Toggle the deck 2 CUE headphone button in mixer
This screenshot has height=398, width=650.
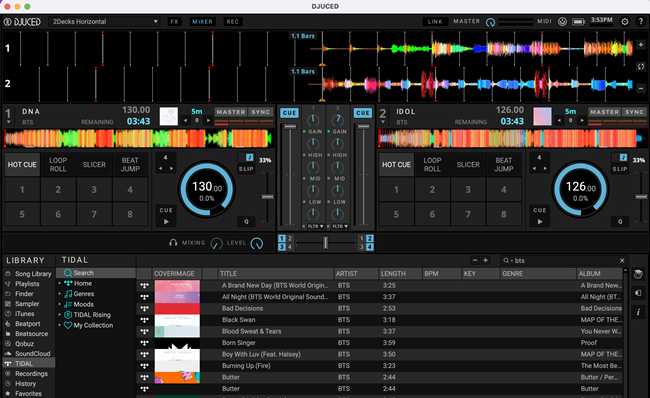362,113
